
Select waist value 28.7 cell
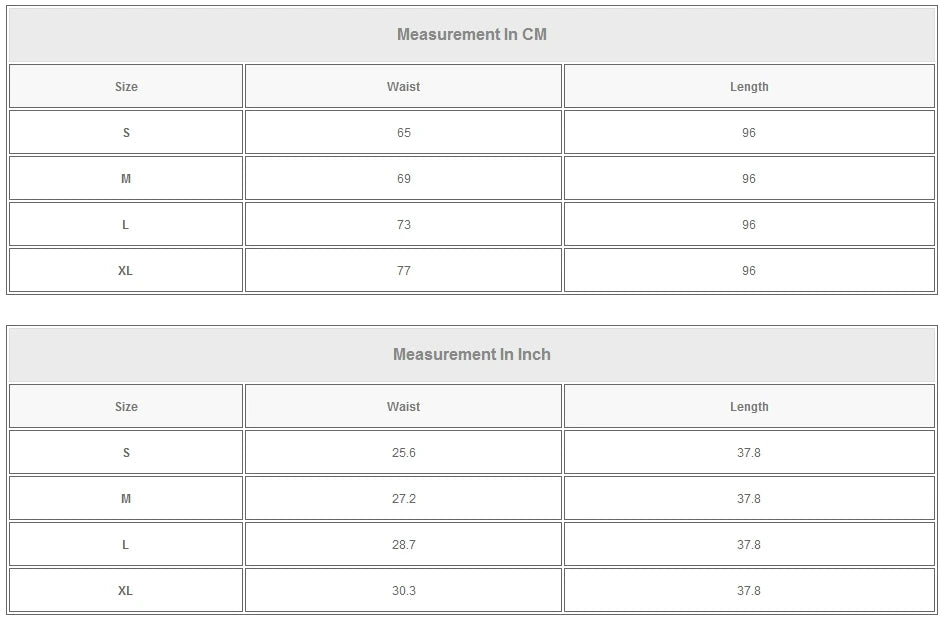(403, 545)
